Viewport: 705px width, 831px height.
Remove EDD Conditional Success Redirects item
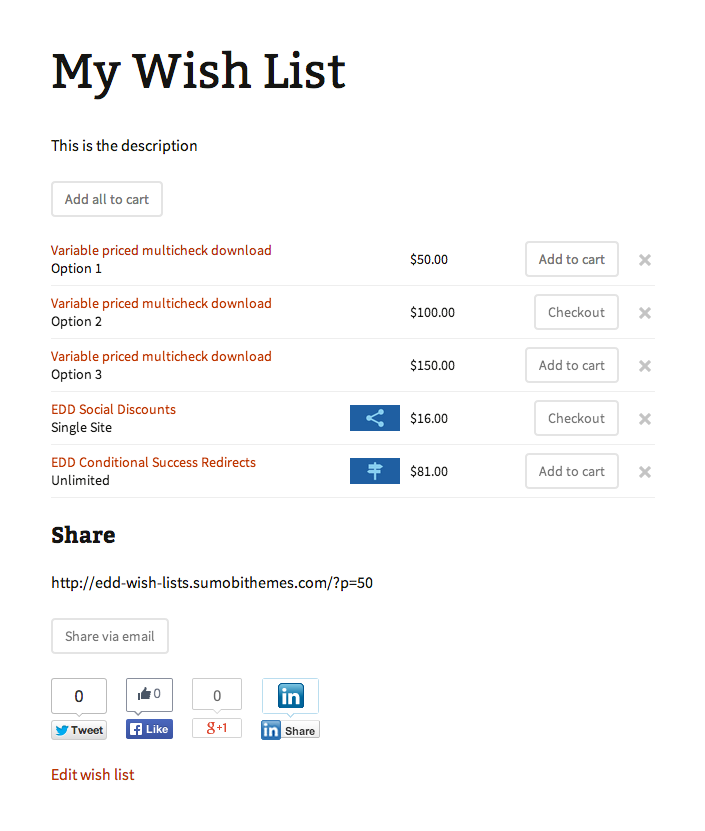click(x=645, y=472)
